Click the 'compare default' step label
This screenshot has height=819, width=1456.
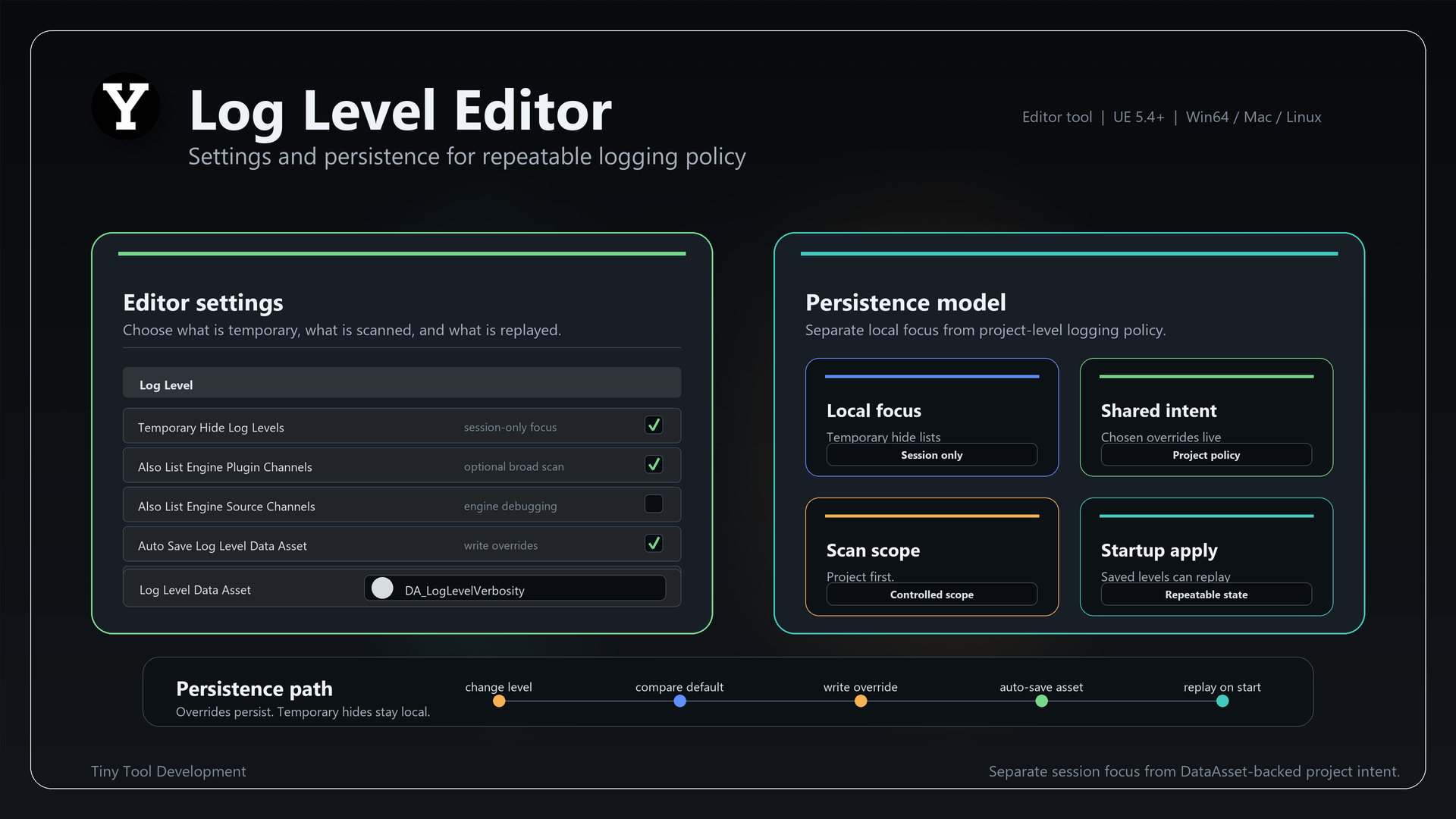(679, 687)
